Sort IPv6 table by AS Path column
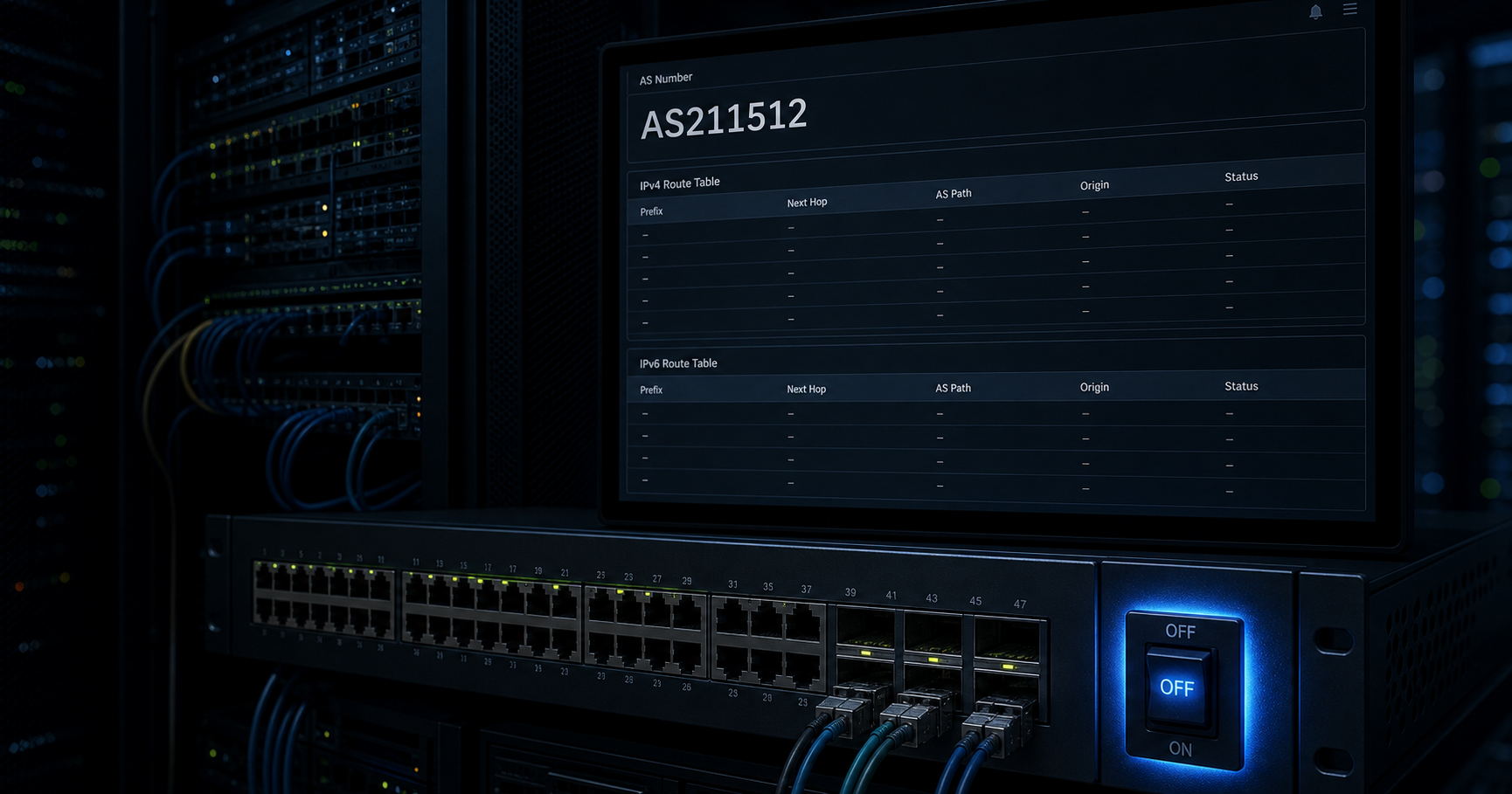This screenshot has width=1512, height=794. point(953,388)
